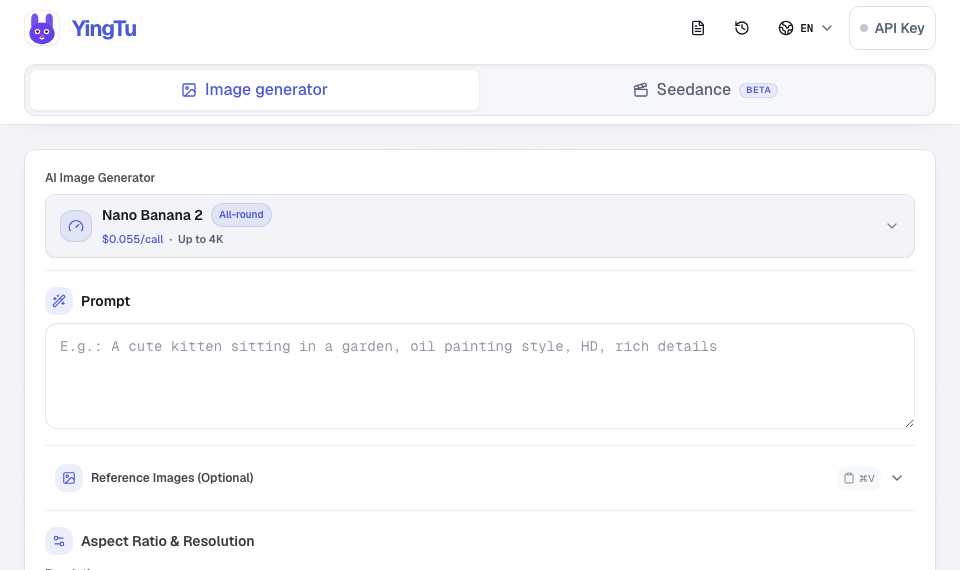Click the speedometer icon for Nano Banana 2

click(x=76, y=227)
